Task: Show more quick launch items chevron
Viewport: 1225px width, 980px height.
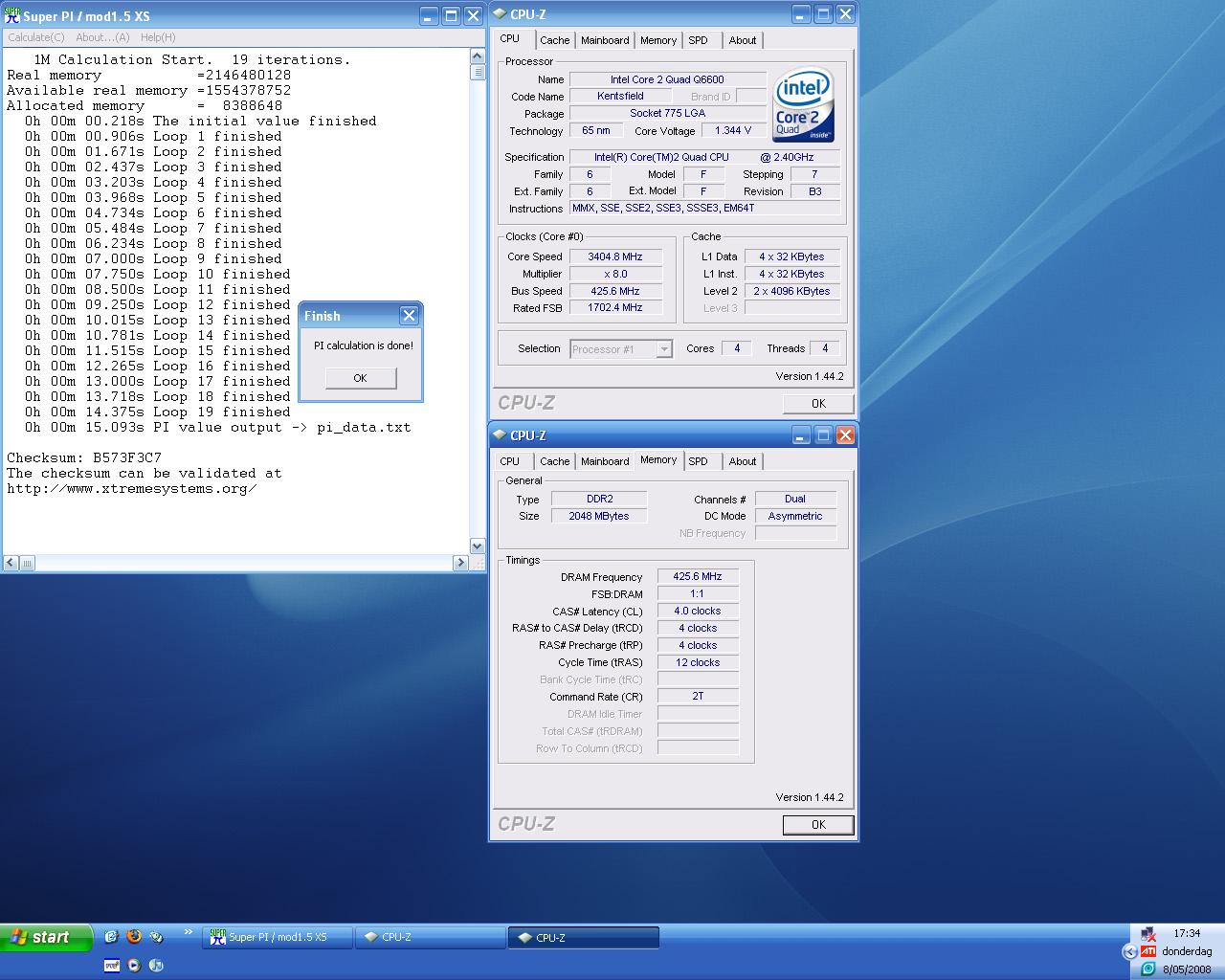Action: 189,932
